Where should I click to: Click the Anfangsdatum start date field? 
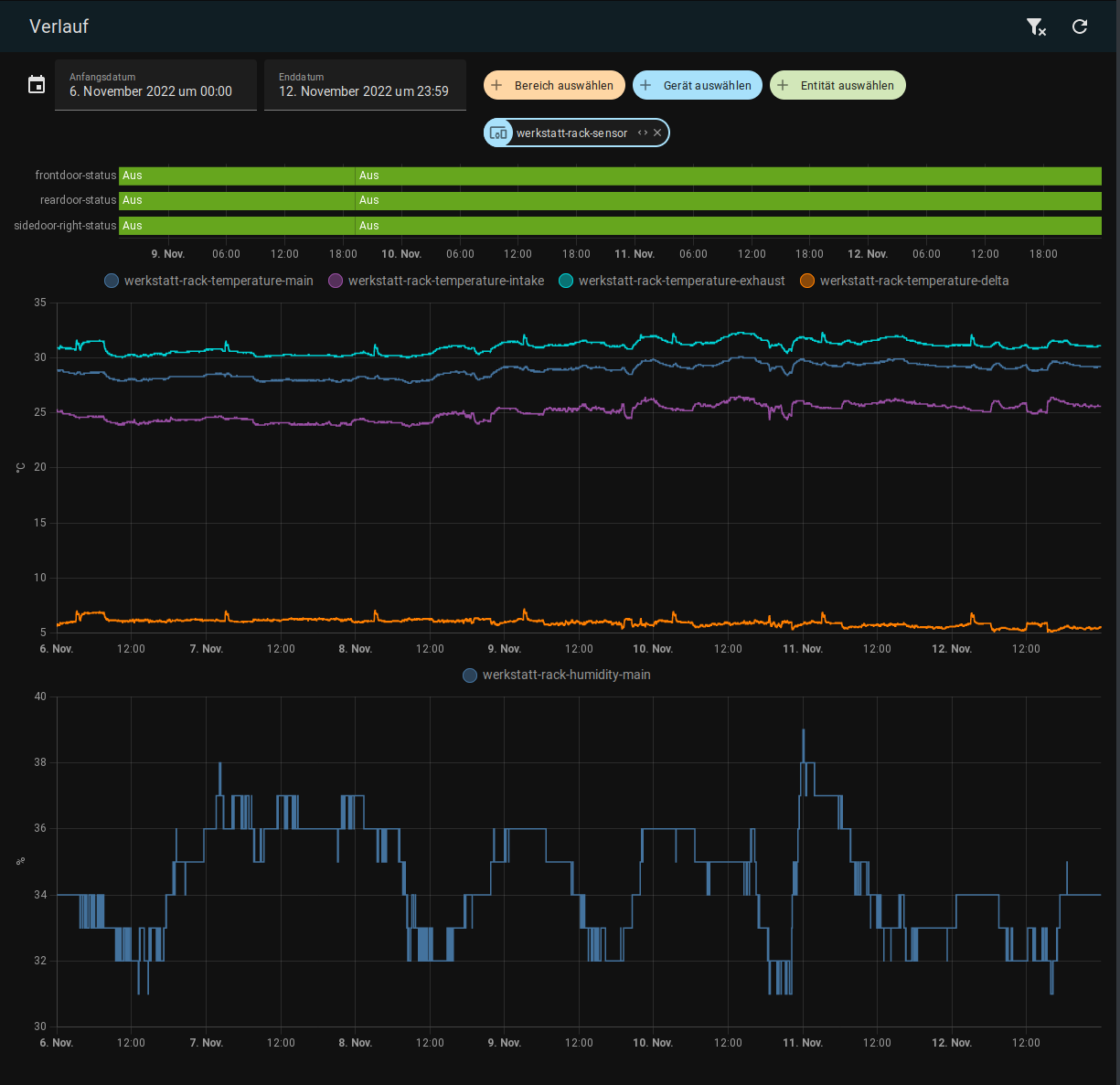tap(155, 85)
